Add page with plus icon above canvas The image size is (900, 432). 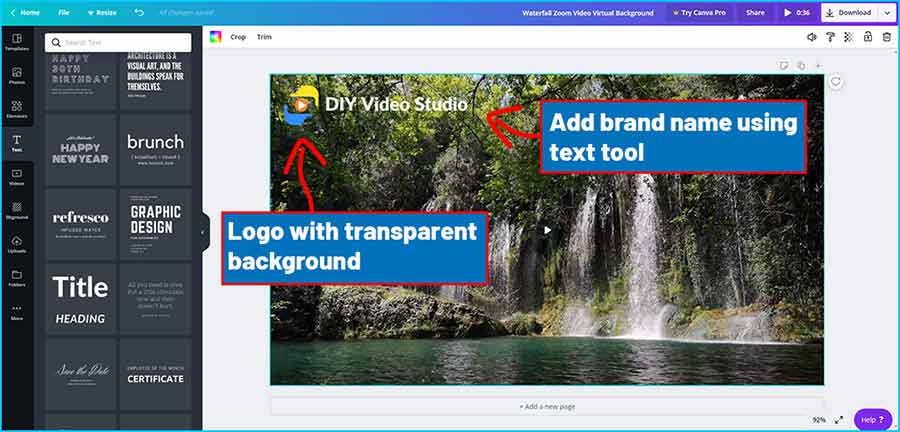point(818,65)
